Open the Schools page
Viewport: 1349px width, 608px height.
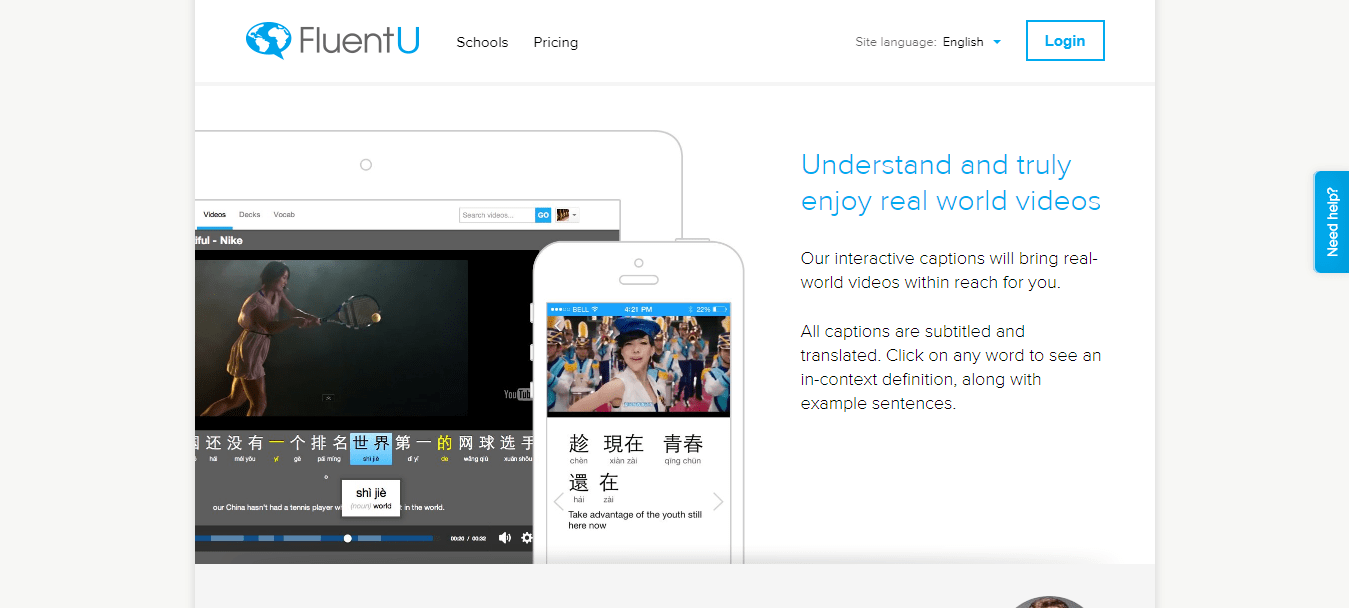(482, 42)
